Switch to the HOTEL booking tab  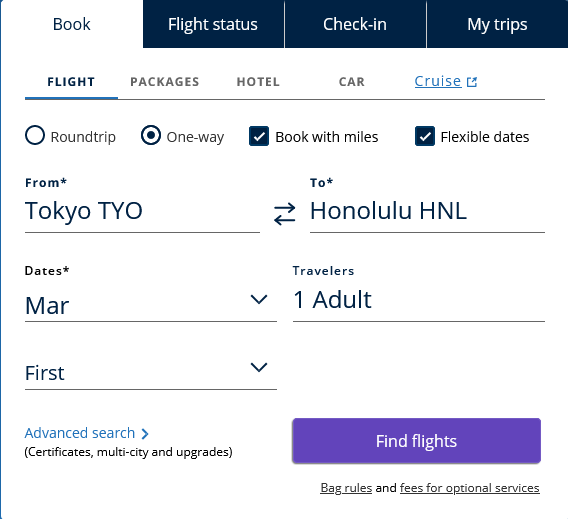258,82
